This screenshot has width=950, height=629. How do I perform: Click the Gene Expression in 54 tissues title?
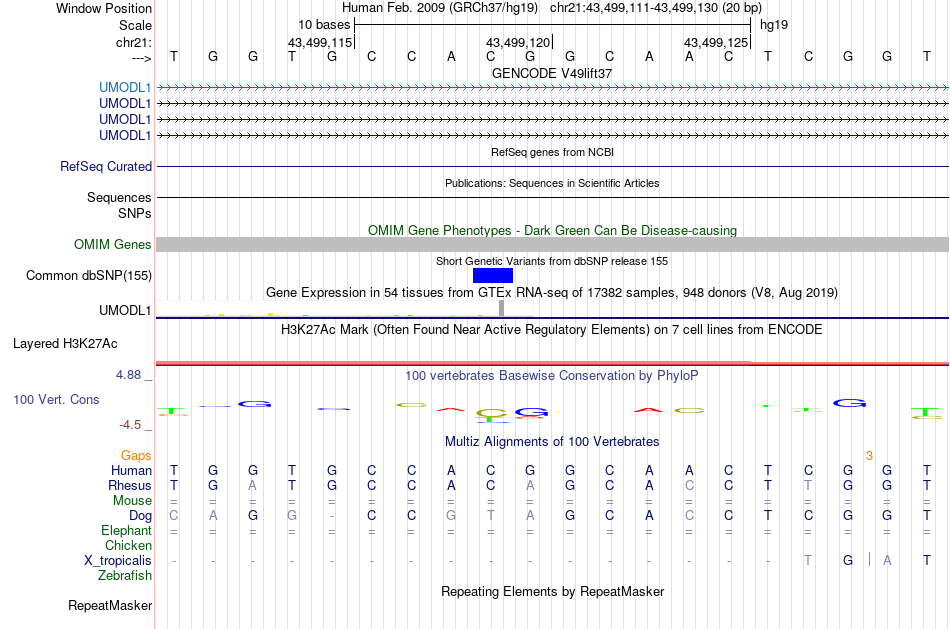[552, 293]
